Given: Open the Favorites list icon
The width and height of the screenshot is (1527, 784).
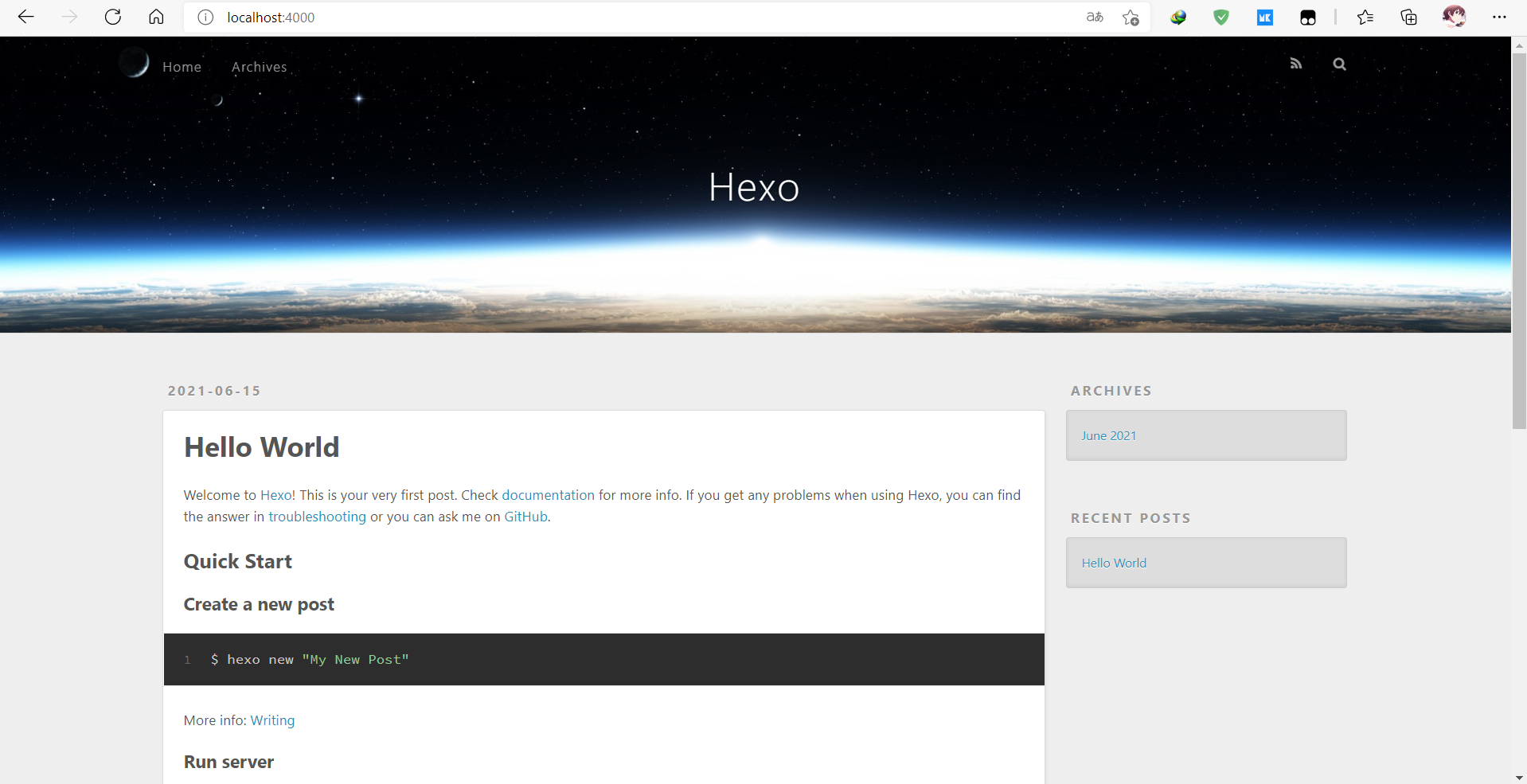Looking at the screenshot, I should 1365,18.
